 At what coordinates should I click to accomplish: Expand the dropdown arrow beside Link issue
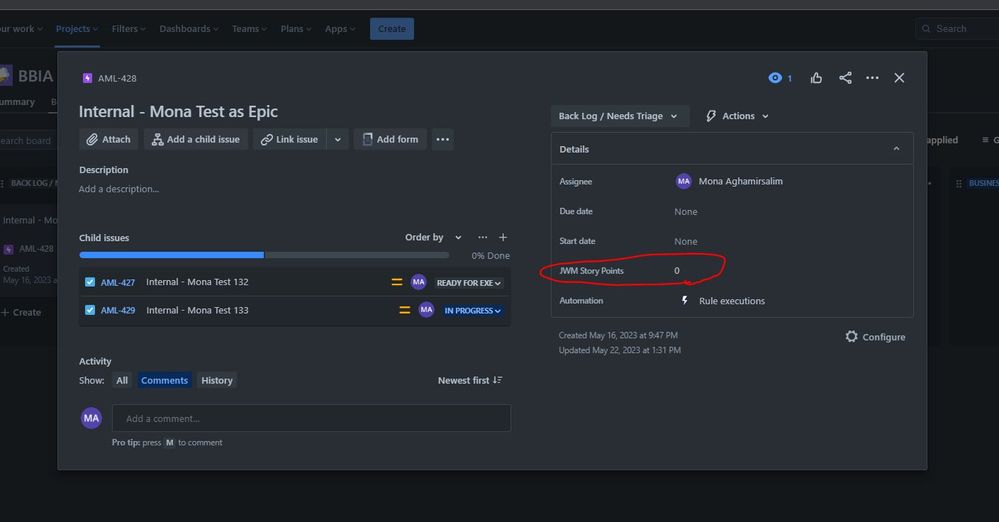tap(338, 139)
